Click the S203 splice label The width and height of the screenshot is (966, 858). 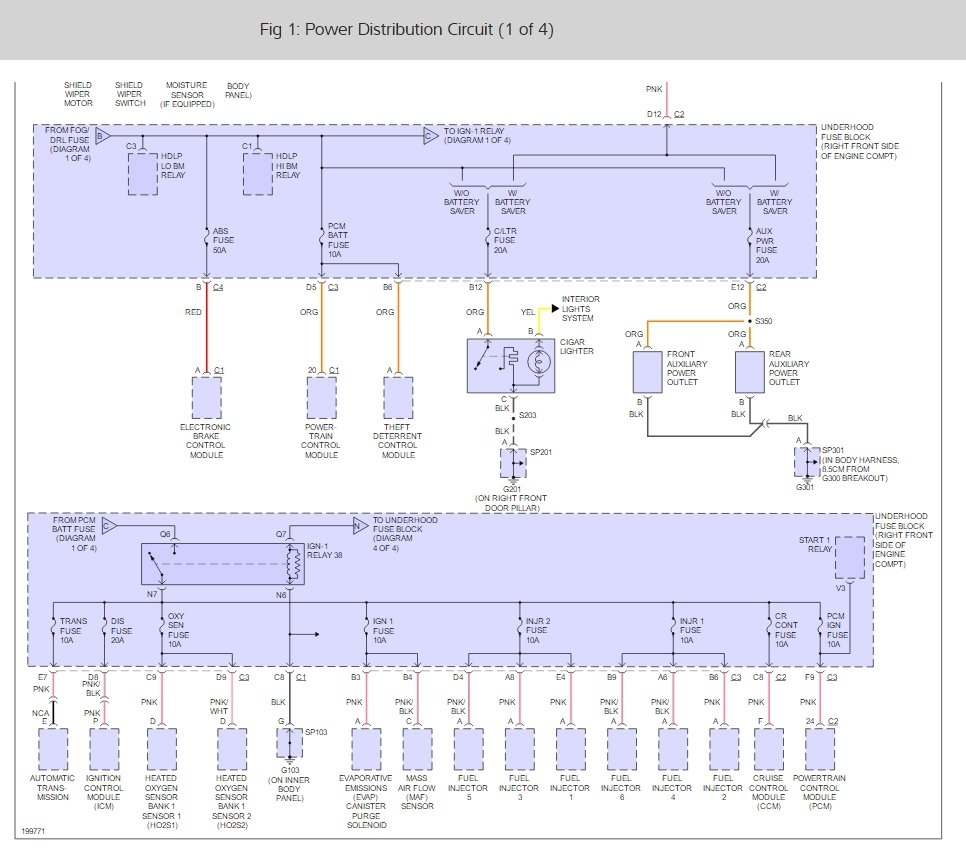(x=527, y=415)
